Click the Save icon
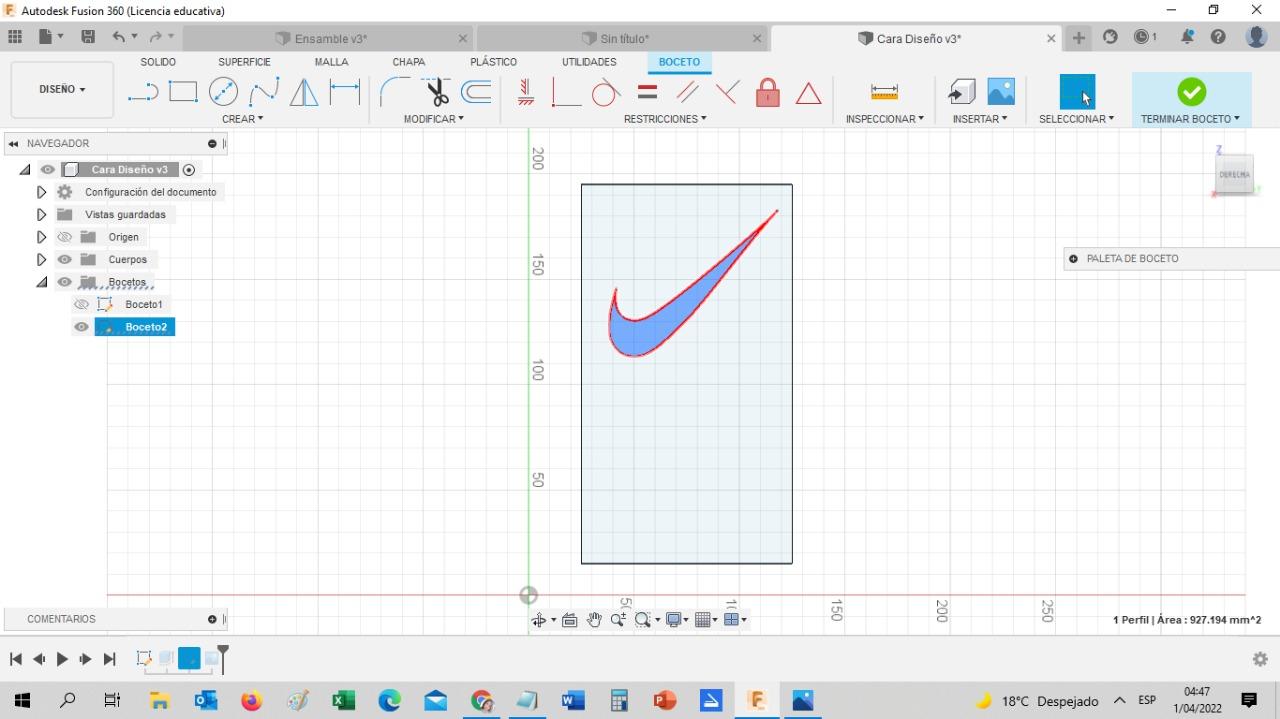1280x719 pixels. 88,37
